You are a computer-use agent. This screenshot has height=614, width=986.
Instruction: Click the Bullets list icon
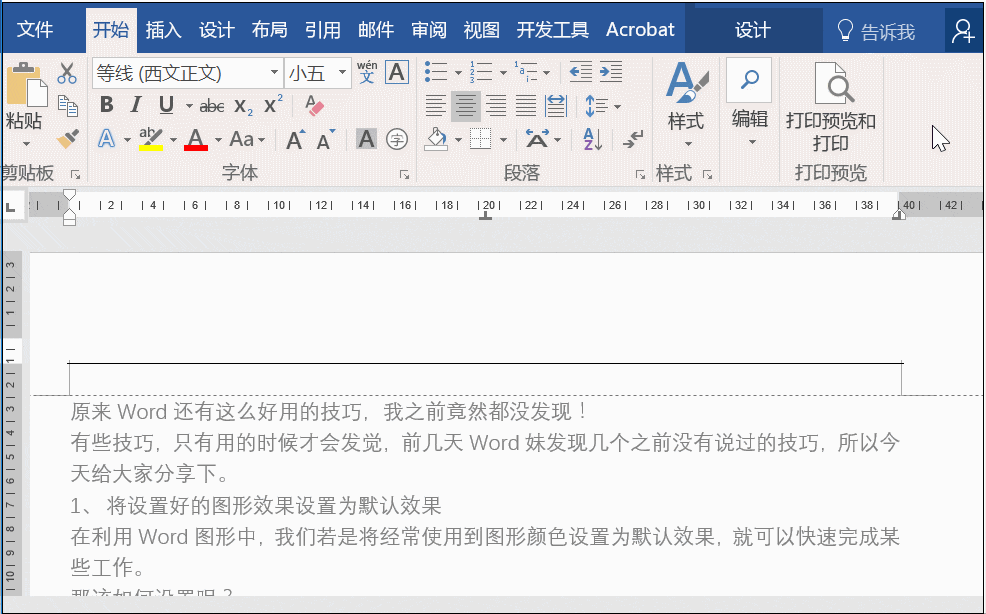pos(436,72)
